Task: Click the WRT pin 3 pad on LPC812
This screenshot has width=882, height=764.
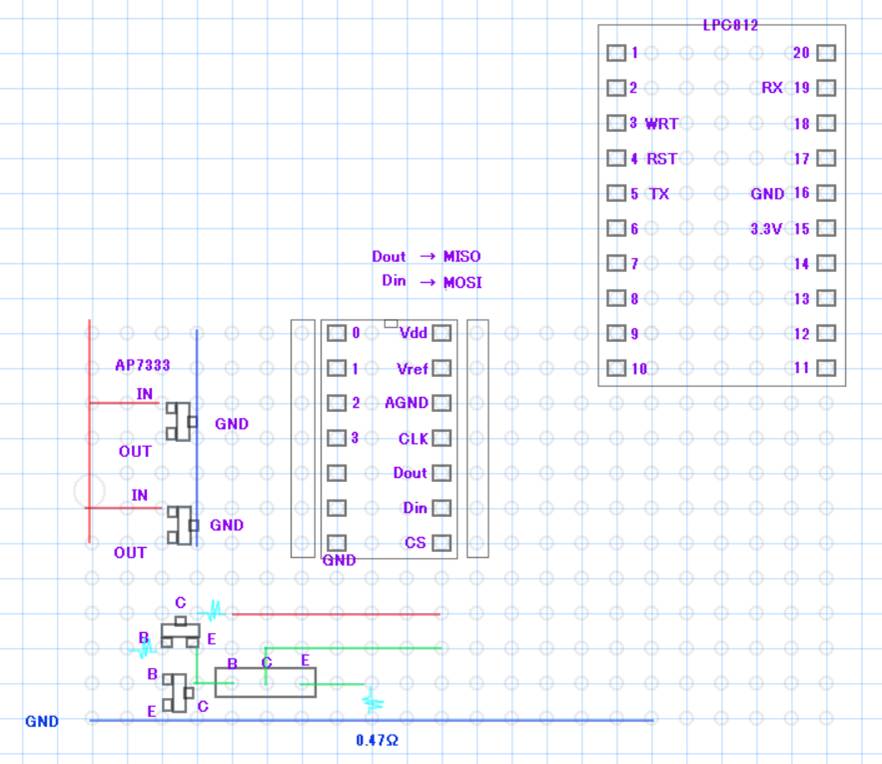Action: [616, 123]
